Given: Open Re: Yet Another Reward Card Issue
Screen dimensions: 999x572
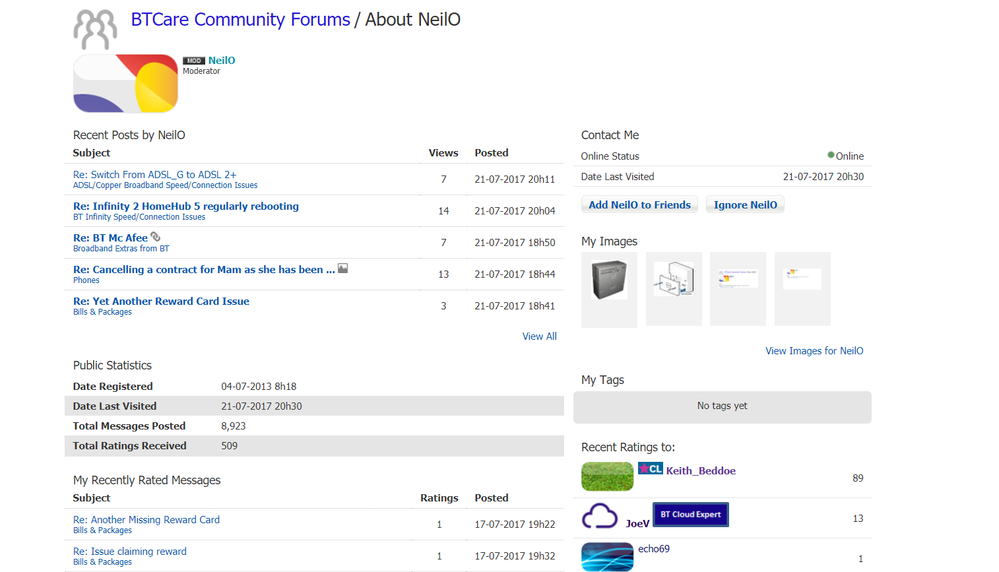Looking at the screenshot, I should coord(161,301).
